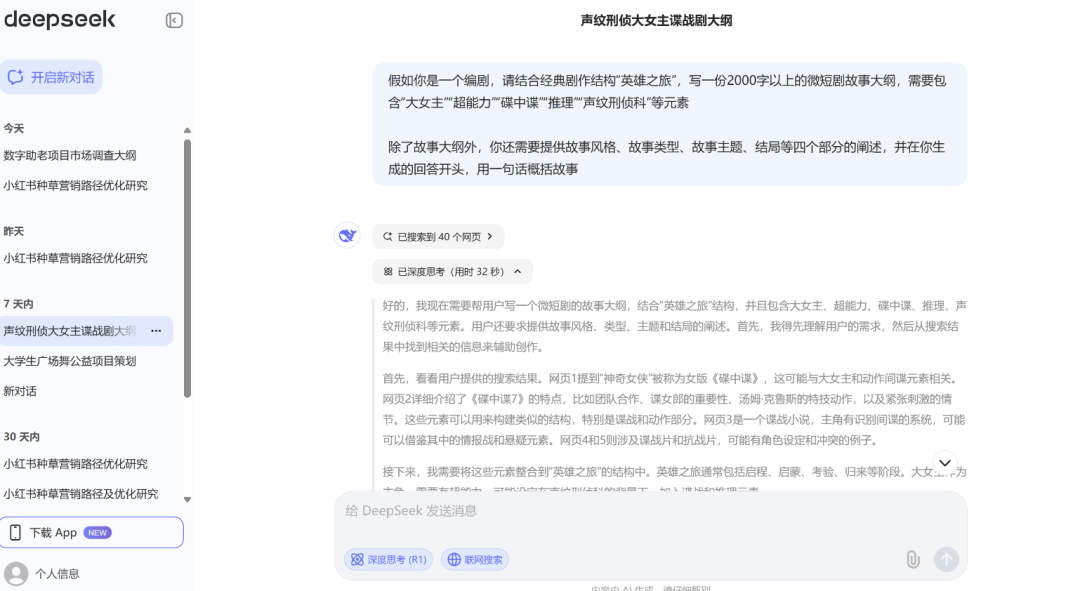The image size is (1080, 591).
Task: Expand the 已搜索到 40 个网页 results
Action: click(438, 237)
